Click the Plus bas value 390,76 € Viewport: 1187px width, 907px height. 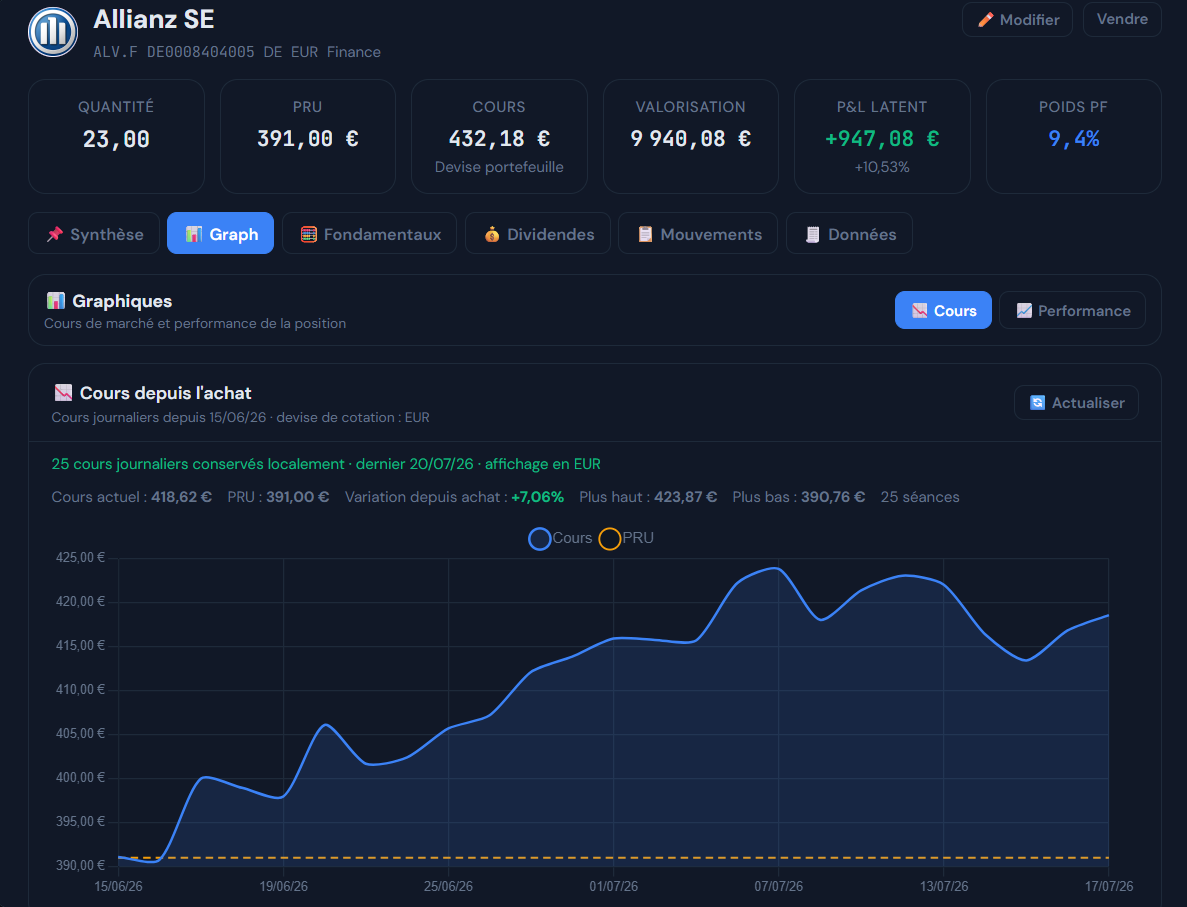[x=833, y=497]
